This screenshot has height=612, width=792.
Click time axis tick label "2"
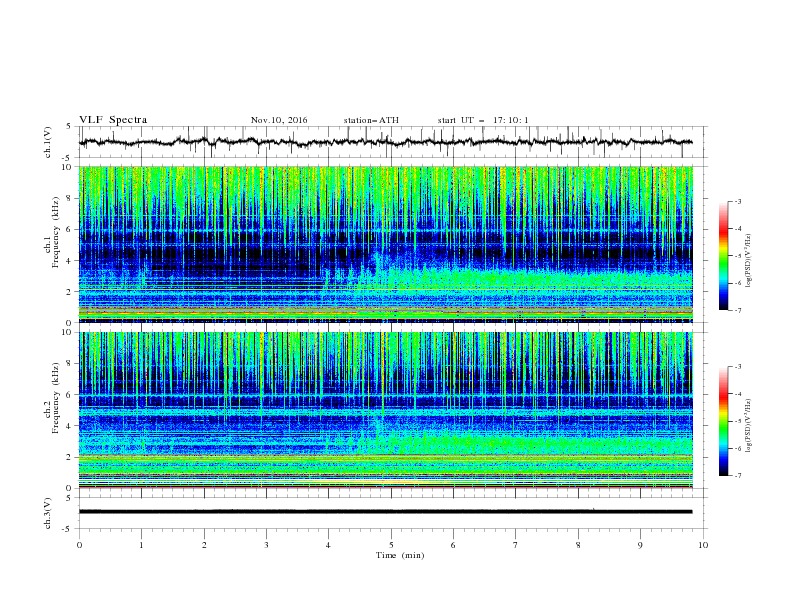pyautogui.click(x=204, y=545)
